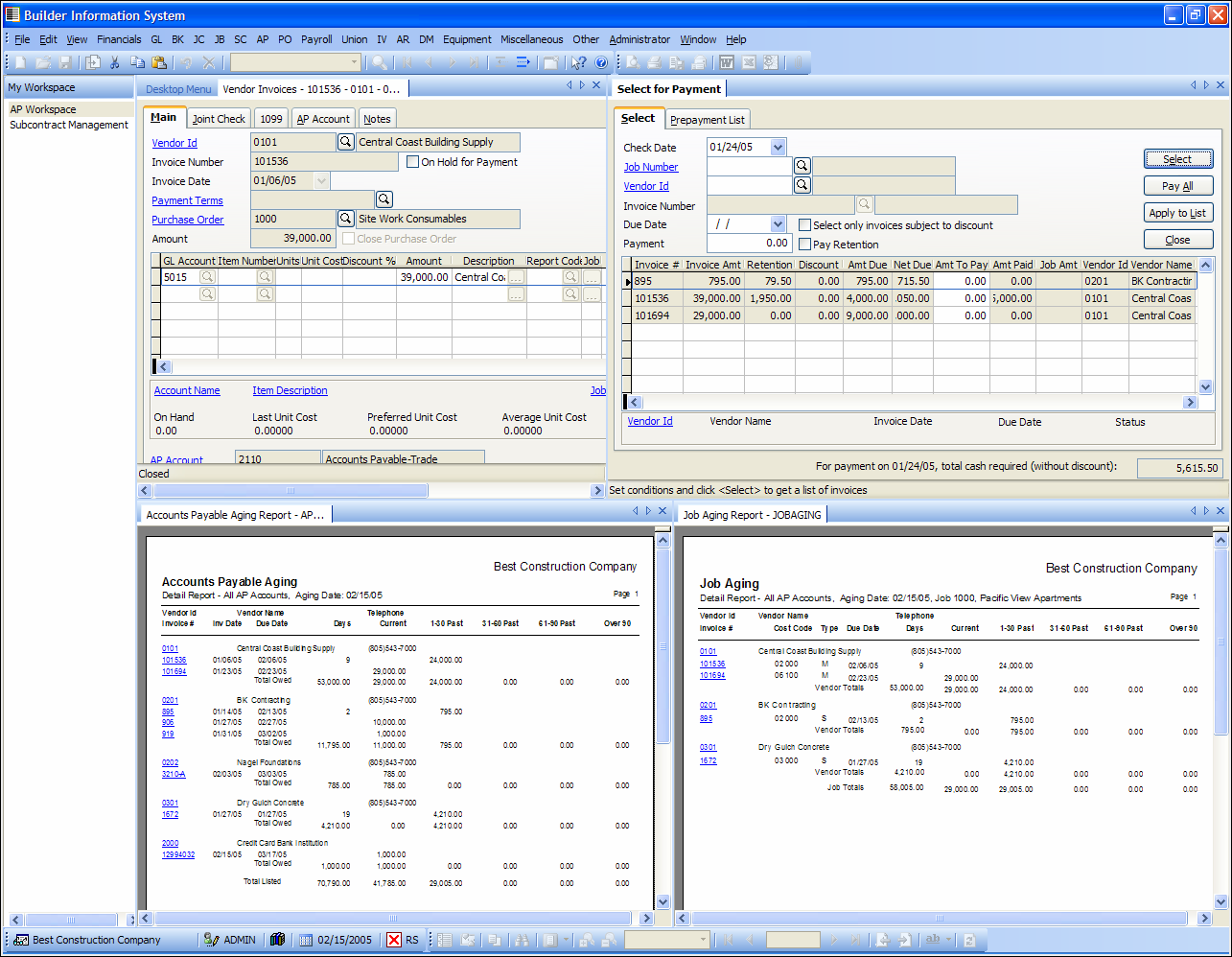Select AP Workspace in My Workspace
Viewport: 1232px width, 957px height.
pyautogui.click(x=43, y=109)
